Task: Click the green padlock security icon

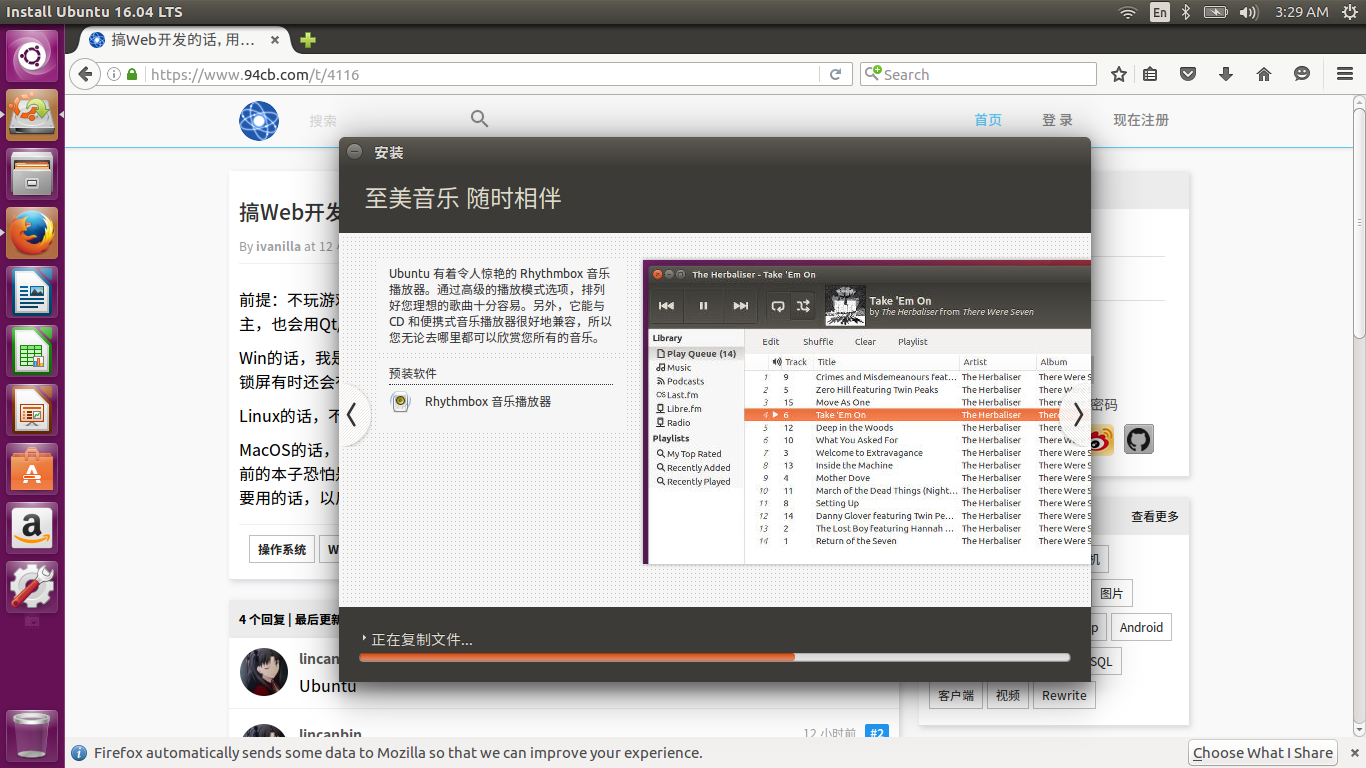Action: (132, 74)
